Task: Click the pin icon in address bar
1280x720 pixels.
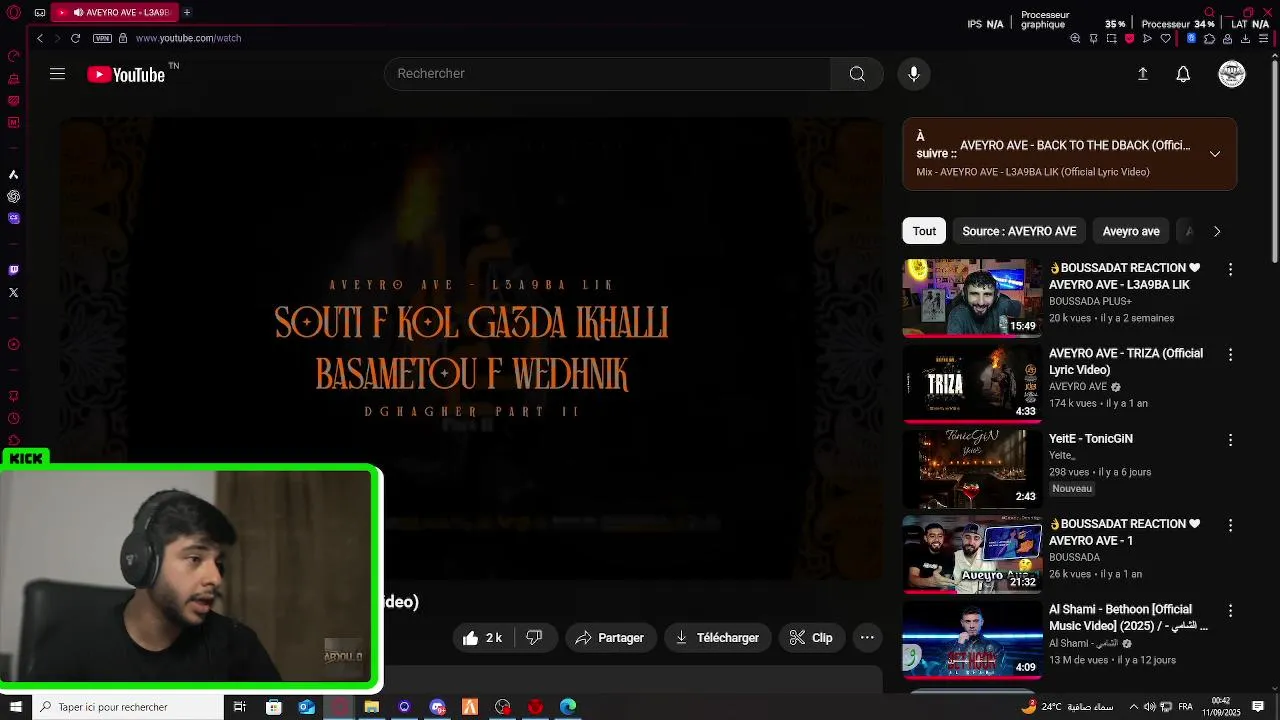Action: (x=1093, y=39)
